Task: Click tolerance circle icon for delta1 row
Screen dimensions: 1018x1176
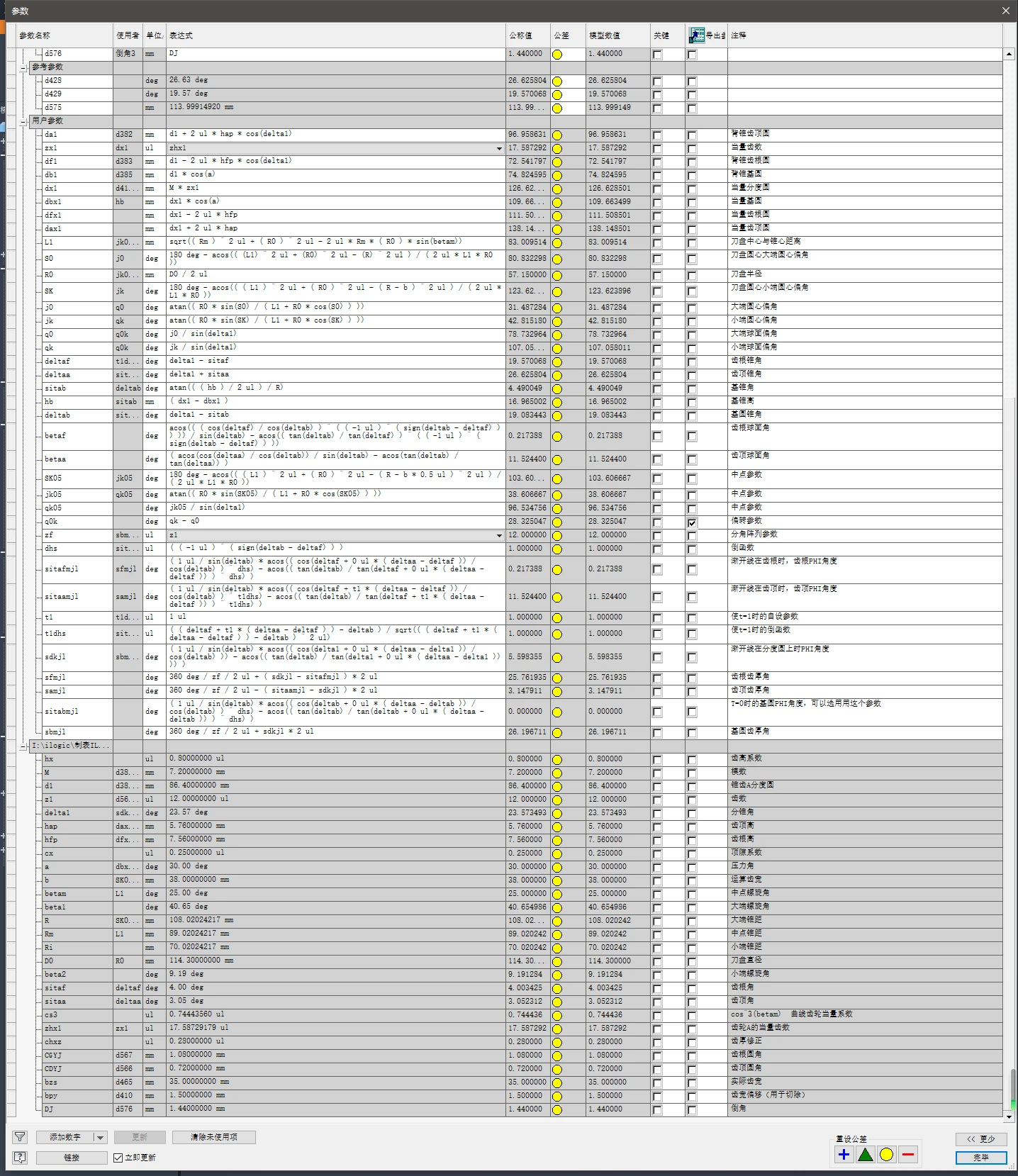Action: 557,814
